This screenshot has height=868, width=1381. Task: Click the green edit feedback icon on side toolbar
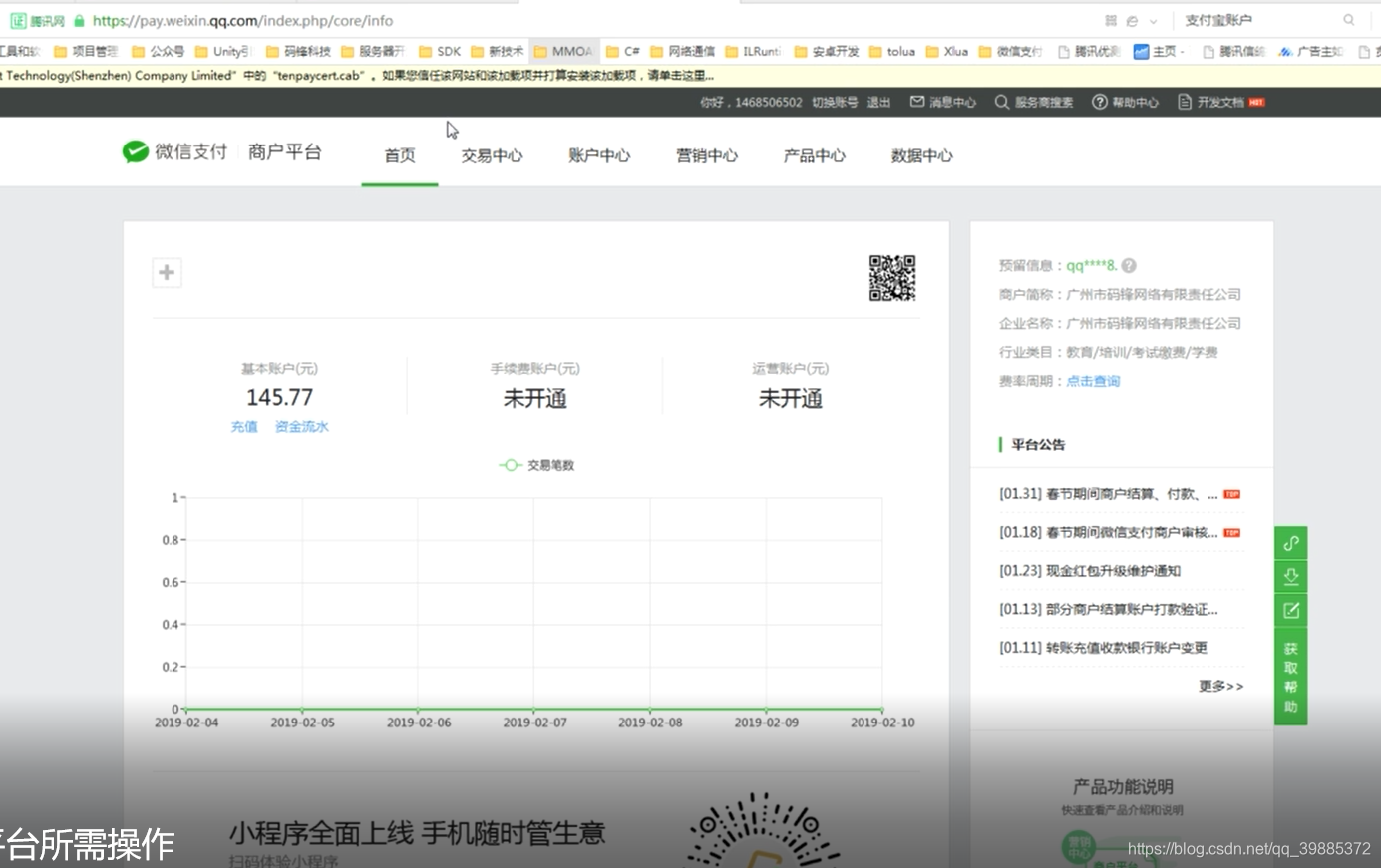click(x=1291, y=610)
